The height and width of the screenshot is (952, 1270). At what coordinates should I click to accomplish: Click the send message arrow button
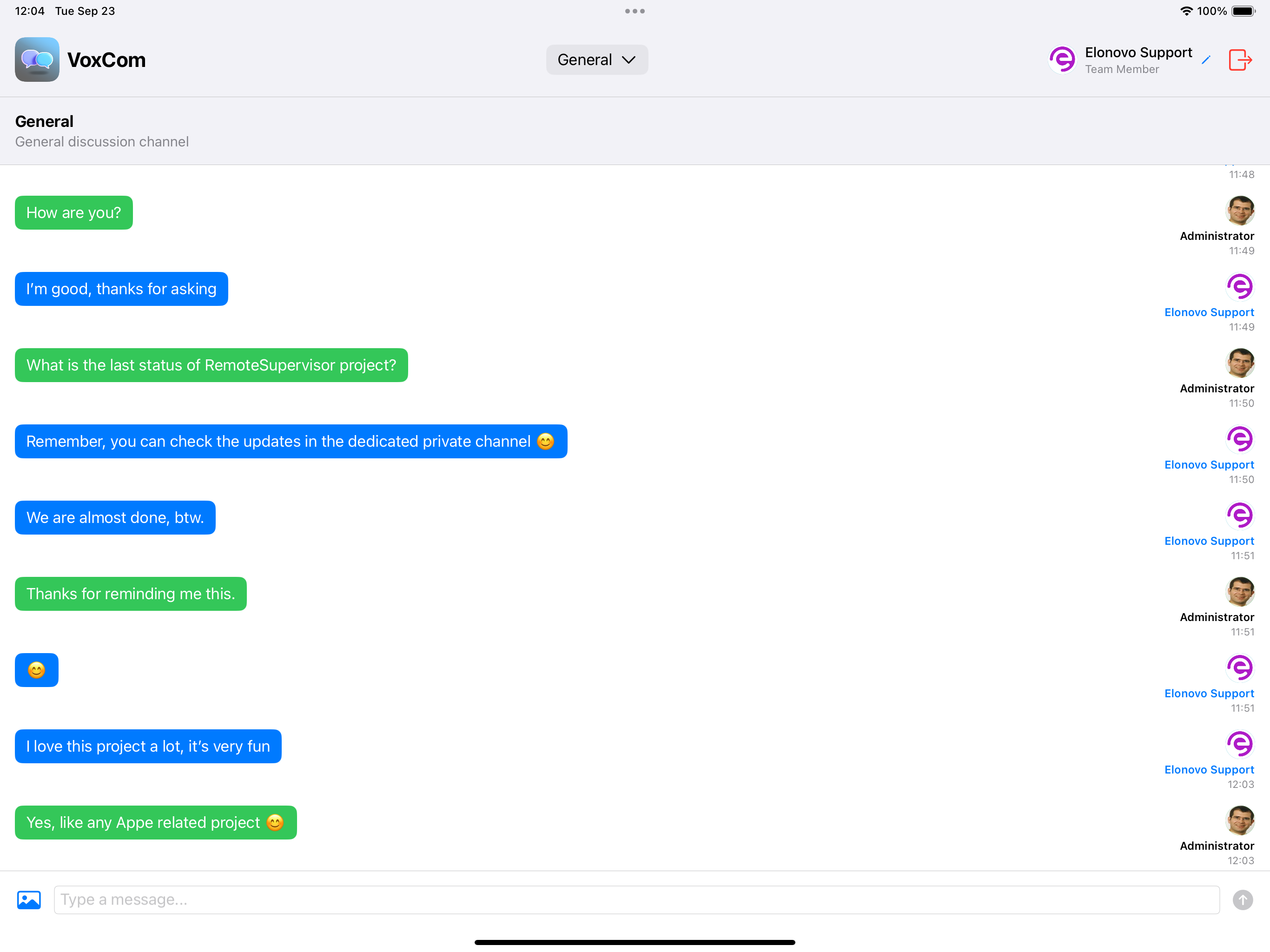click(x=1243, y=900)
